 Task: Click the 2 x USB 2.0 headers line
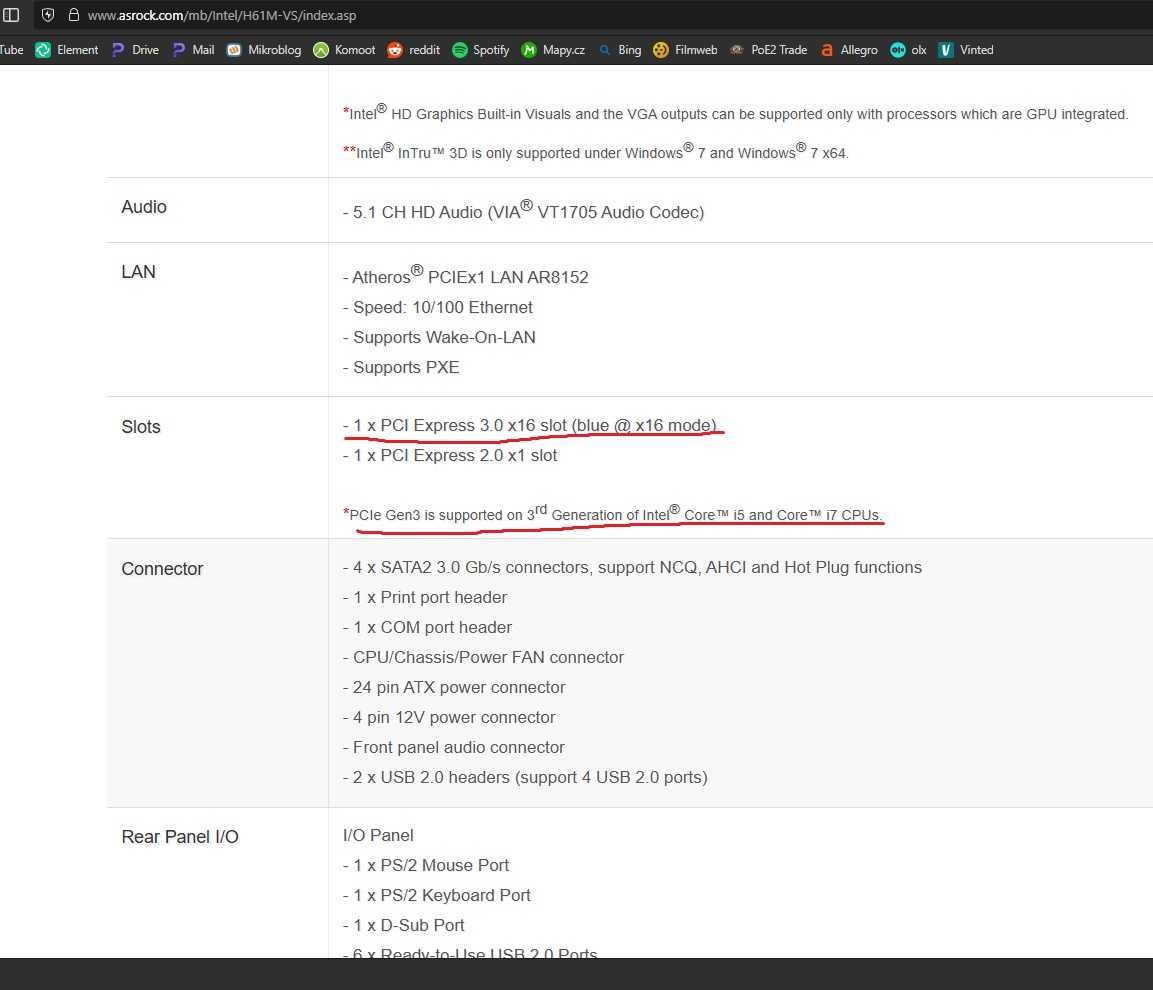pos(525,777)
